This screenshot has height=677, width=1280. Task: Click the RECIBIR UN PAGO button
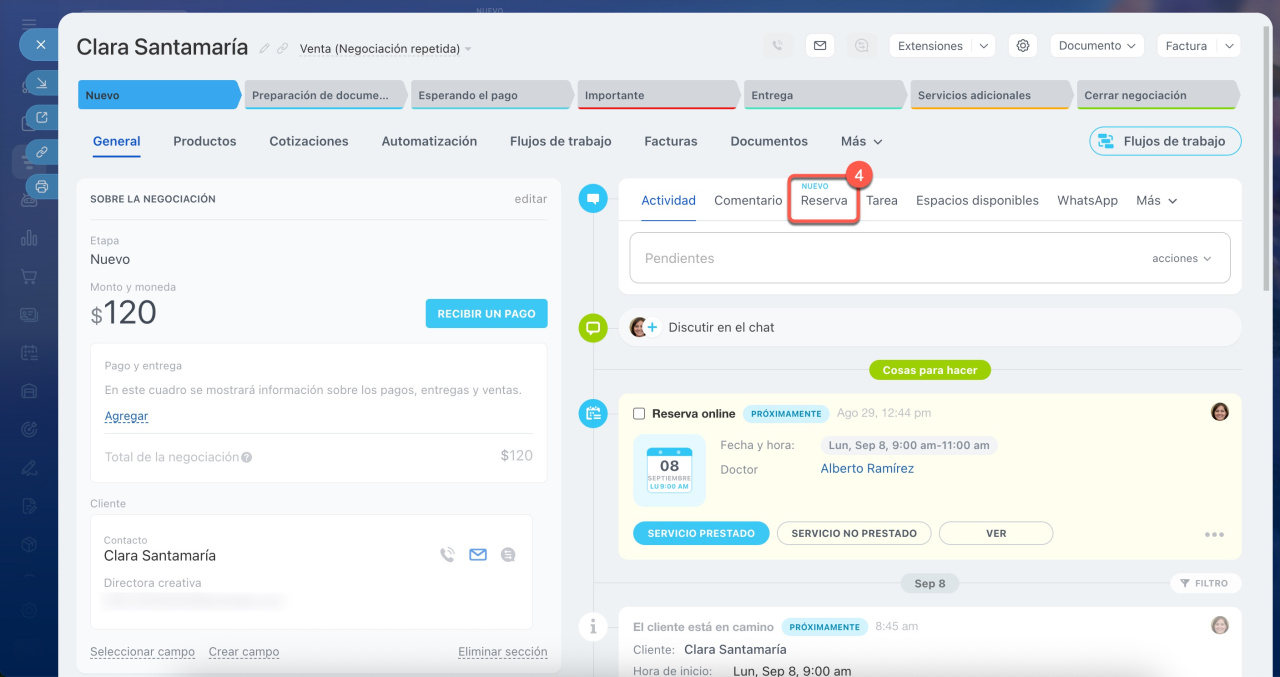(x=486, y=313)
